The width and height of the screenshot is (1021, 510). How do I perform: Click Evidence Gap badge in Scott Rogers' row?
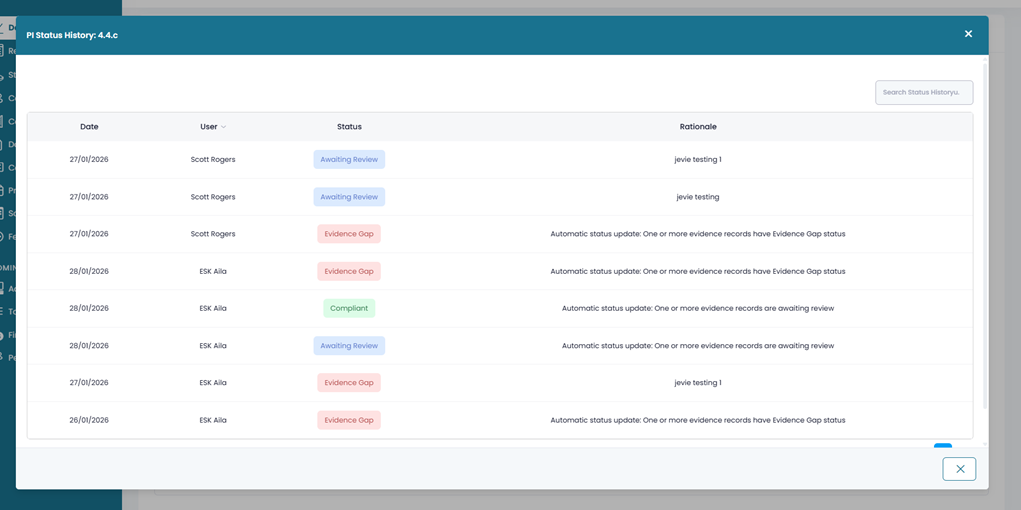(x=349, y=234)
